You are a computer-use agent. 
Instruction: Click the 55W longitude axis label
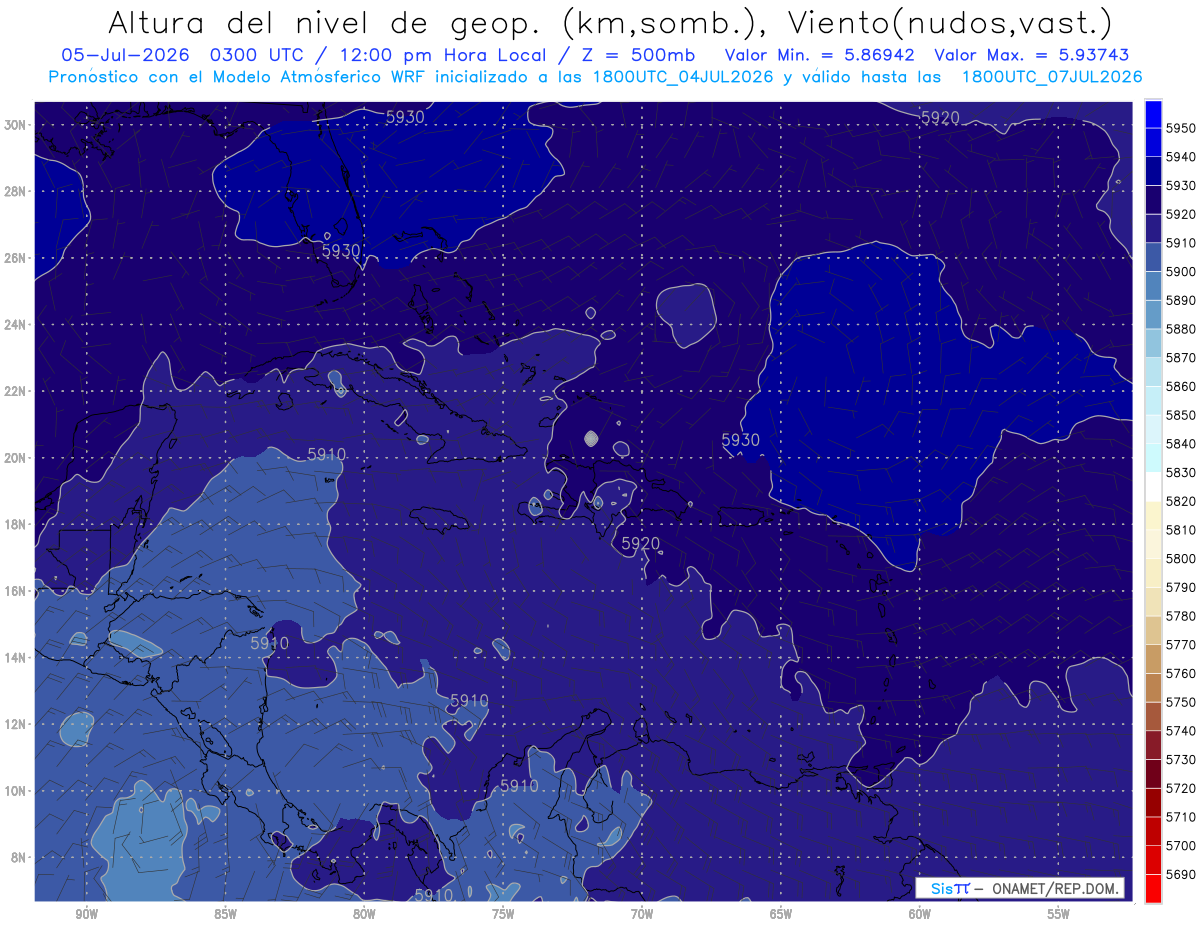(1058, 914)
